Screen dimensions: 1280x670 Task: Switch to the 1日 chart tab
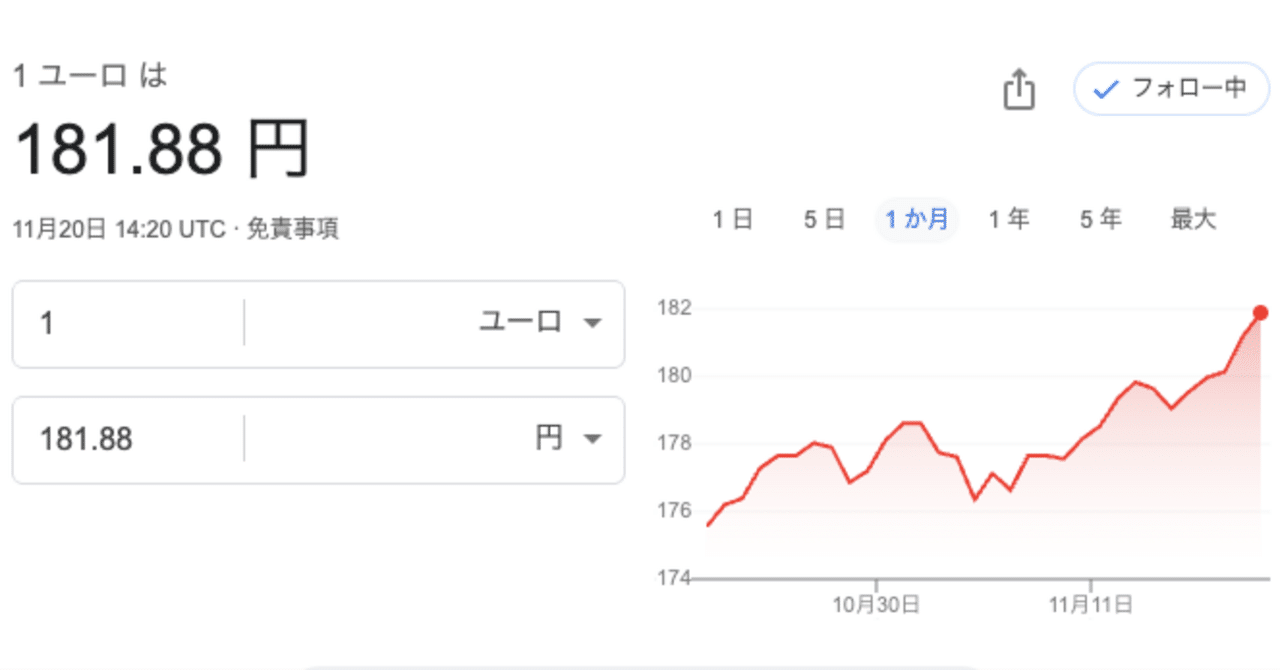[733, 219]
